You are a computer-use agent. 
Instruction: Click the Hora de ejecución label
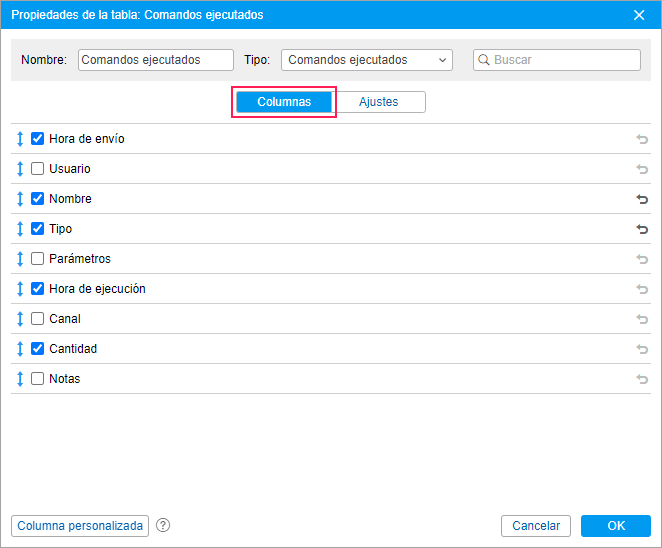pyautogui.click(x=98, y=289)
